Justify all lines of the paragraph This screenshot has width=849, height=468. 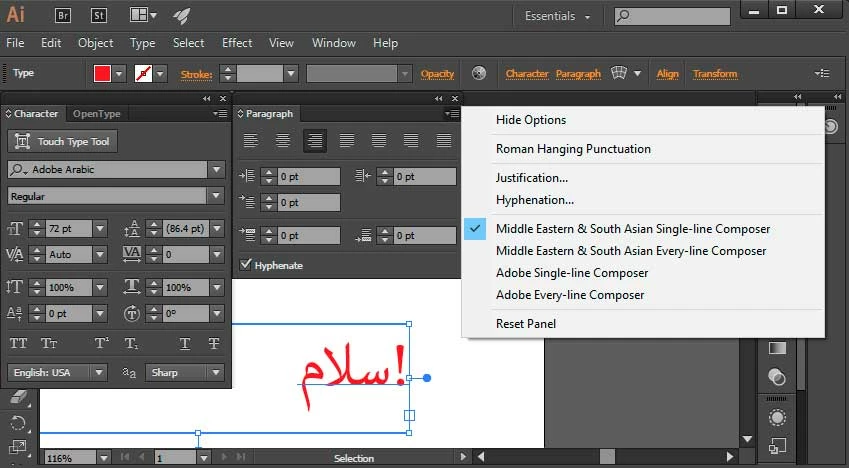pyautogui.click(x=443, y=141)
